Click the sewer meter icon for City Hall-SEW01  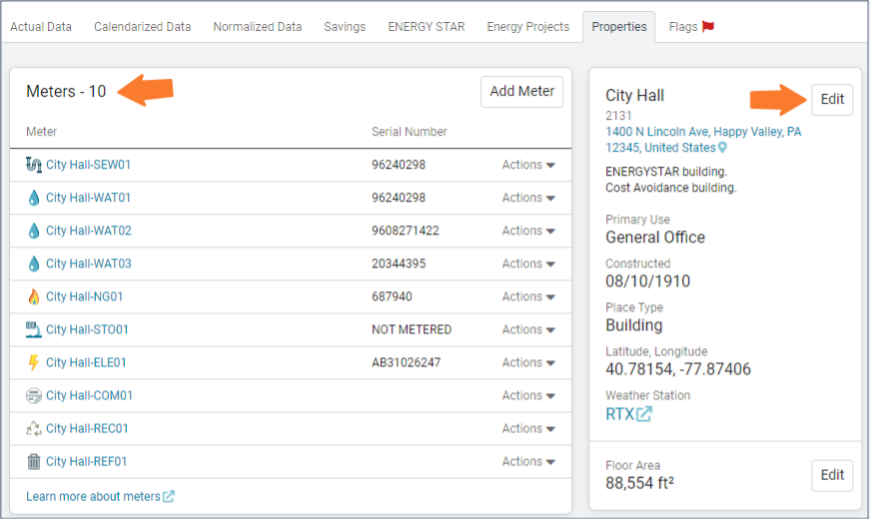click(34, 165)
